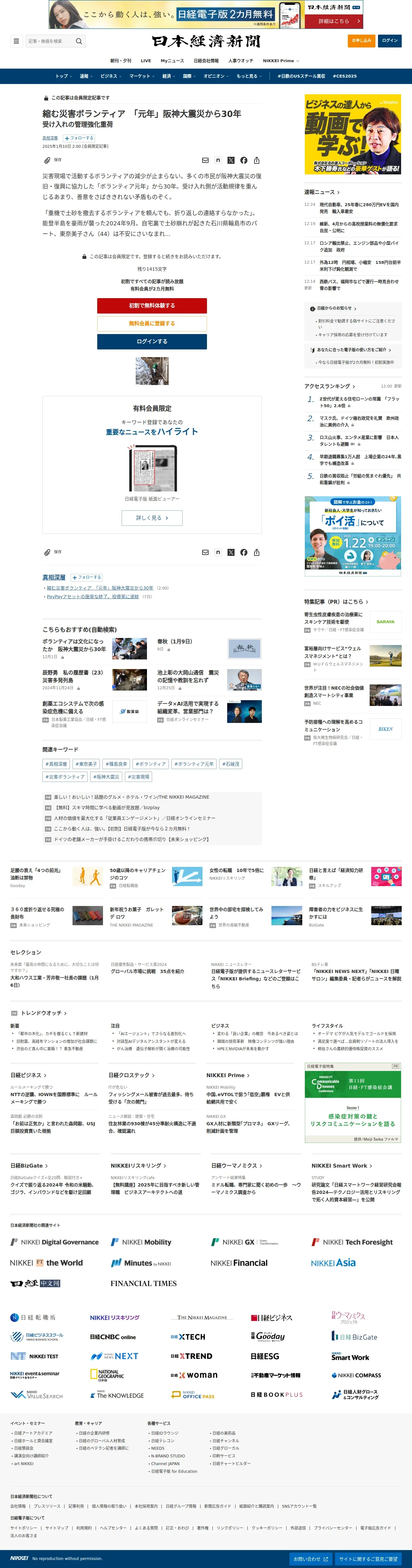Expand the 速報 navigation dropdown
This screenshot has height=1568, width=412.
tap(86, 76)
